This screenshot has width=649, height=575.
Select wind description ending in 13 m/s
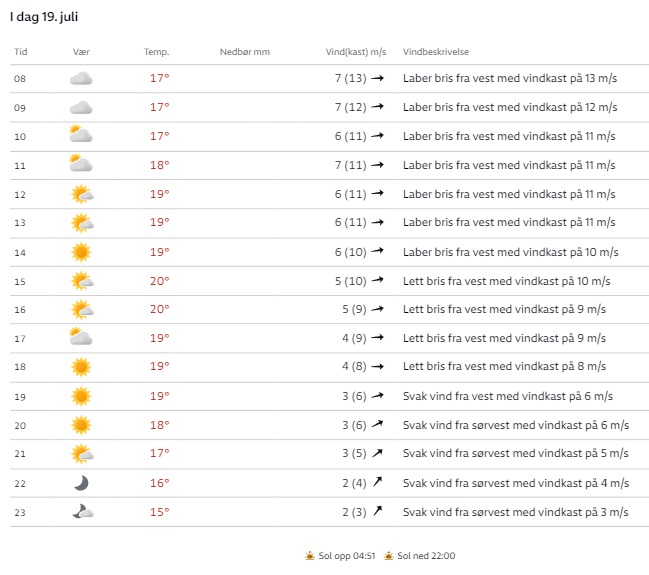click(x=510, y=78)
